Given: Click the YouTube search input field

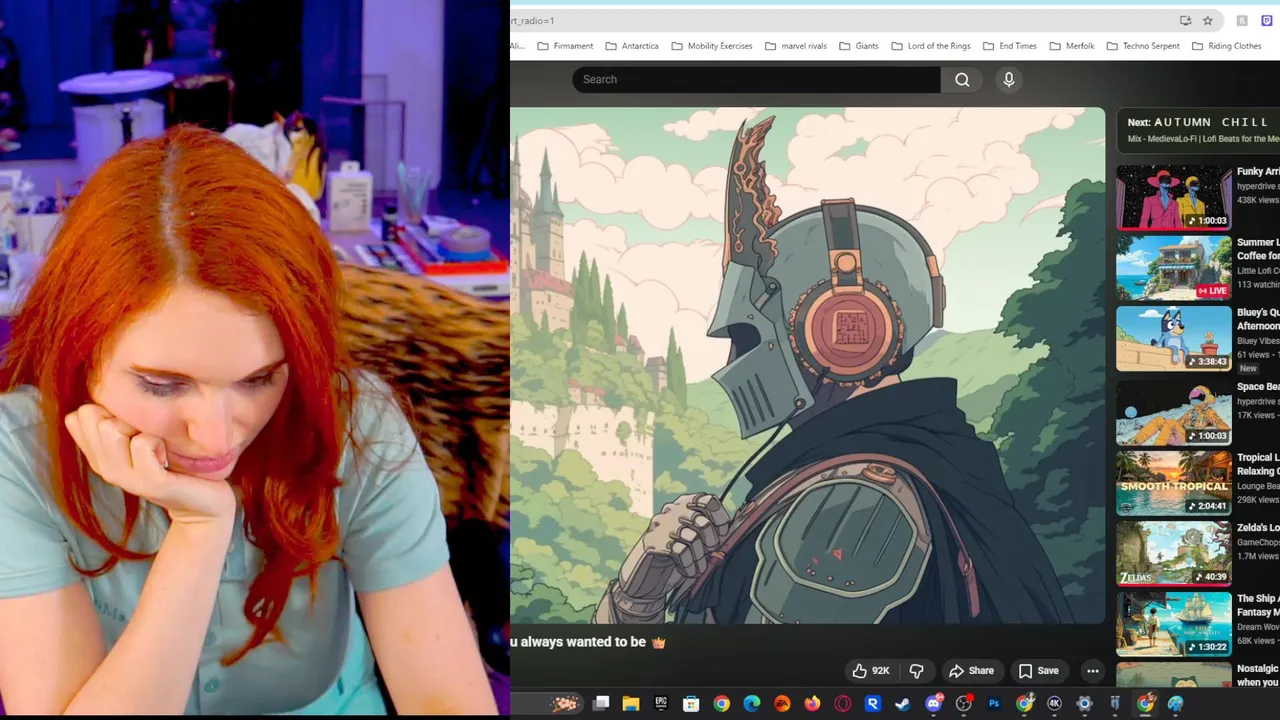Looking at the screenshot, I should pos(756,80).
